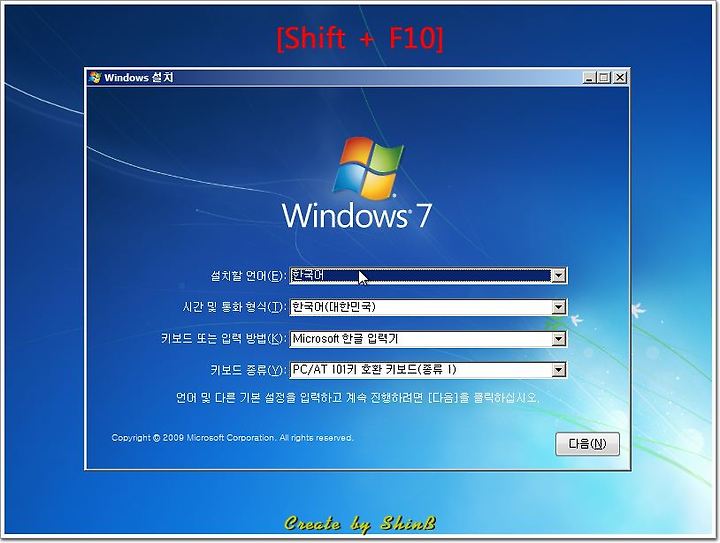Click the 키보드 종류(Y) label
Screen dimensions: 720x543
coord(248,370)
